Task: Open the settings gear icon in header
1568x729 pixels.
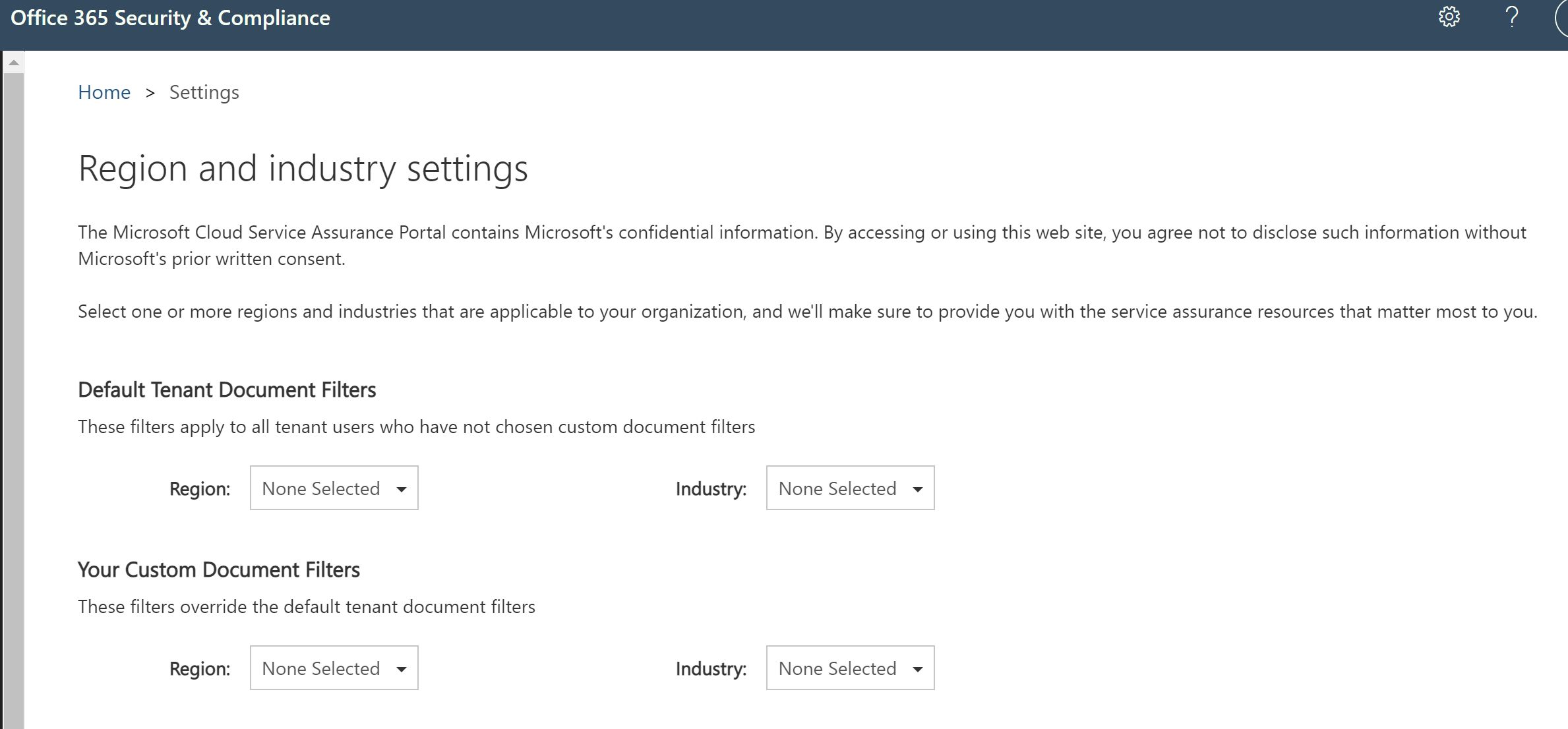Action: (x=1449, y=17)
